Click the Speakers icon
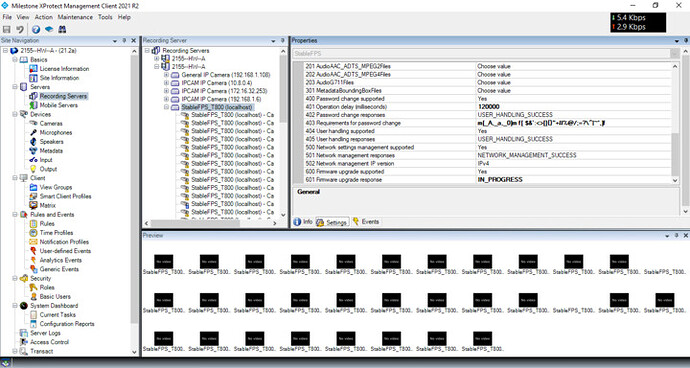The height and width of the screenshot is (368, 690). pyautogui.click(x=33, y=142)
